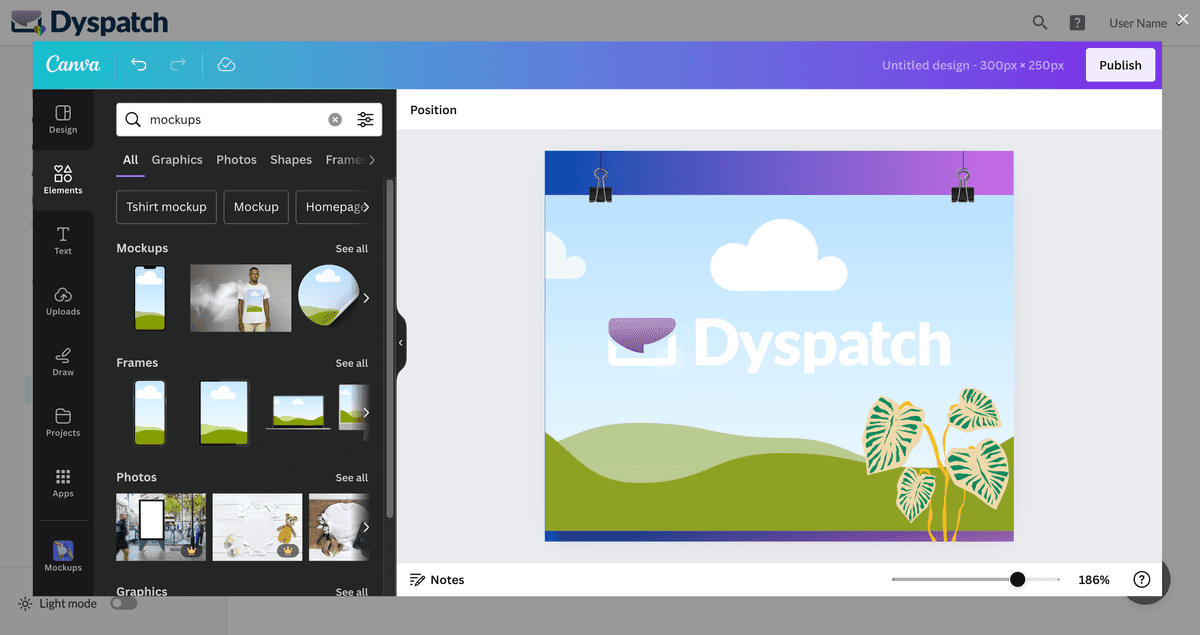See all Graphics
1200x635 pixels.
352,592
